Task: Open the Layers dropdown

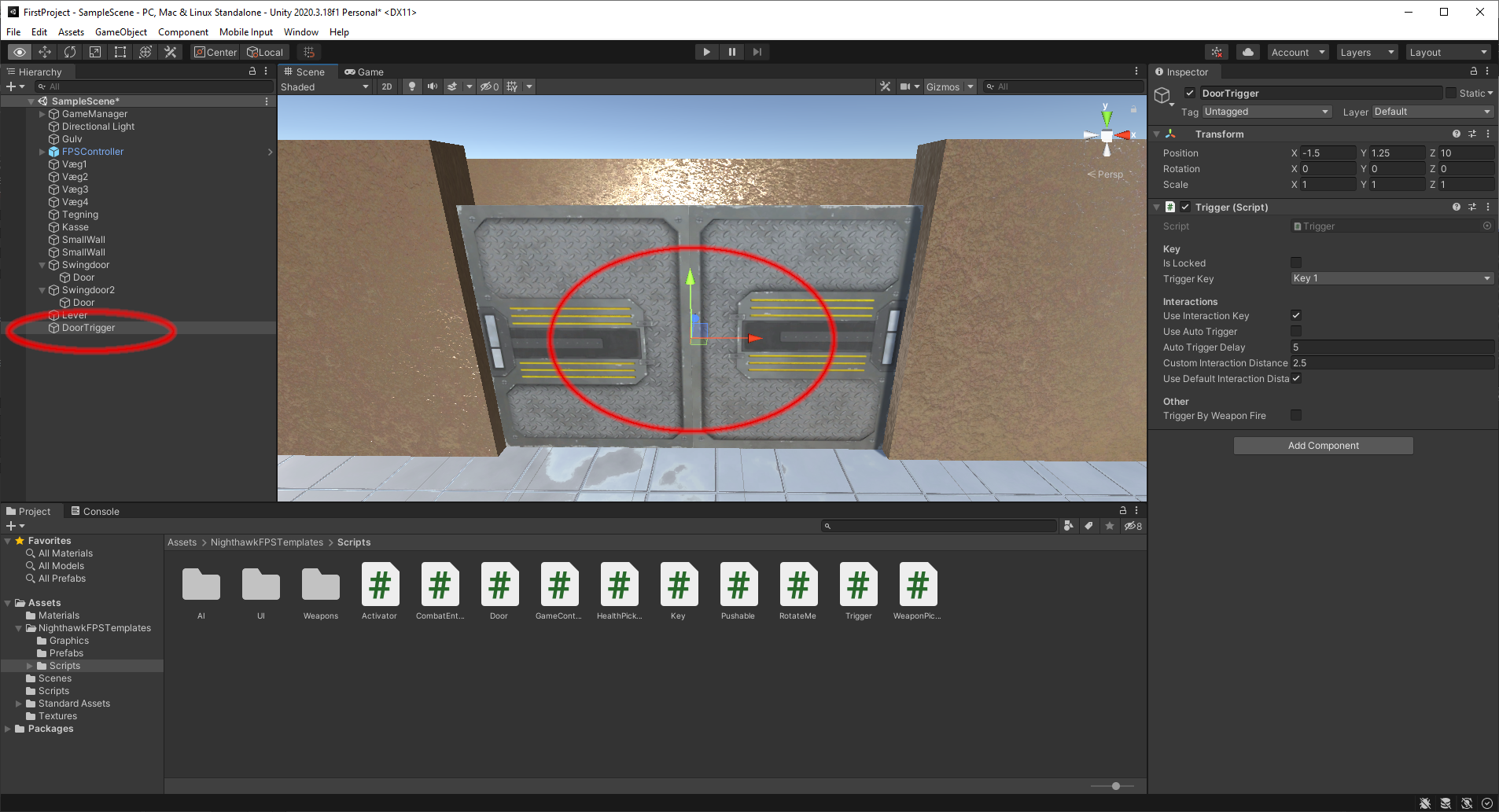Action: pos(1367,52)
